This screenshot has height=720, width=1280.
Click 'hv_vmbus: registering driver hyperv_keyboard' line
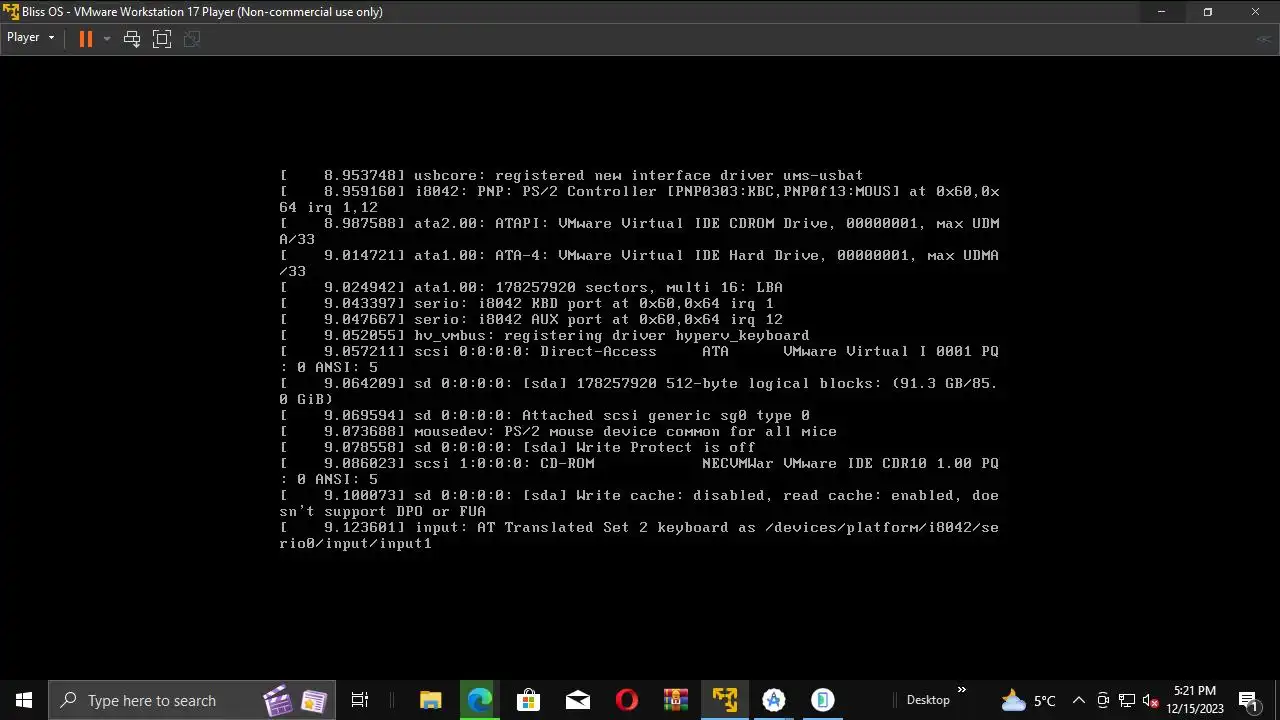545,335
